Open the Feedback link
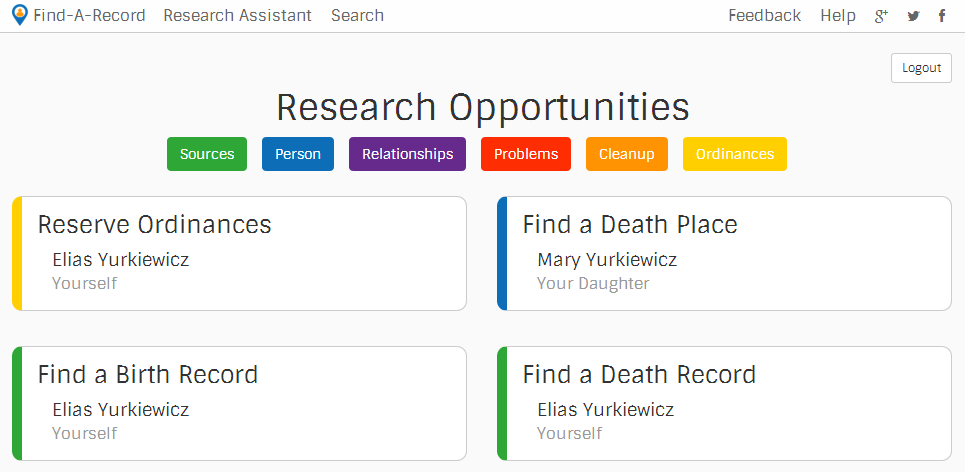The height and width of the screenshot is (472, 965). pyautogui.click(x=764, y=16)
